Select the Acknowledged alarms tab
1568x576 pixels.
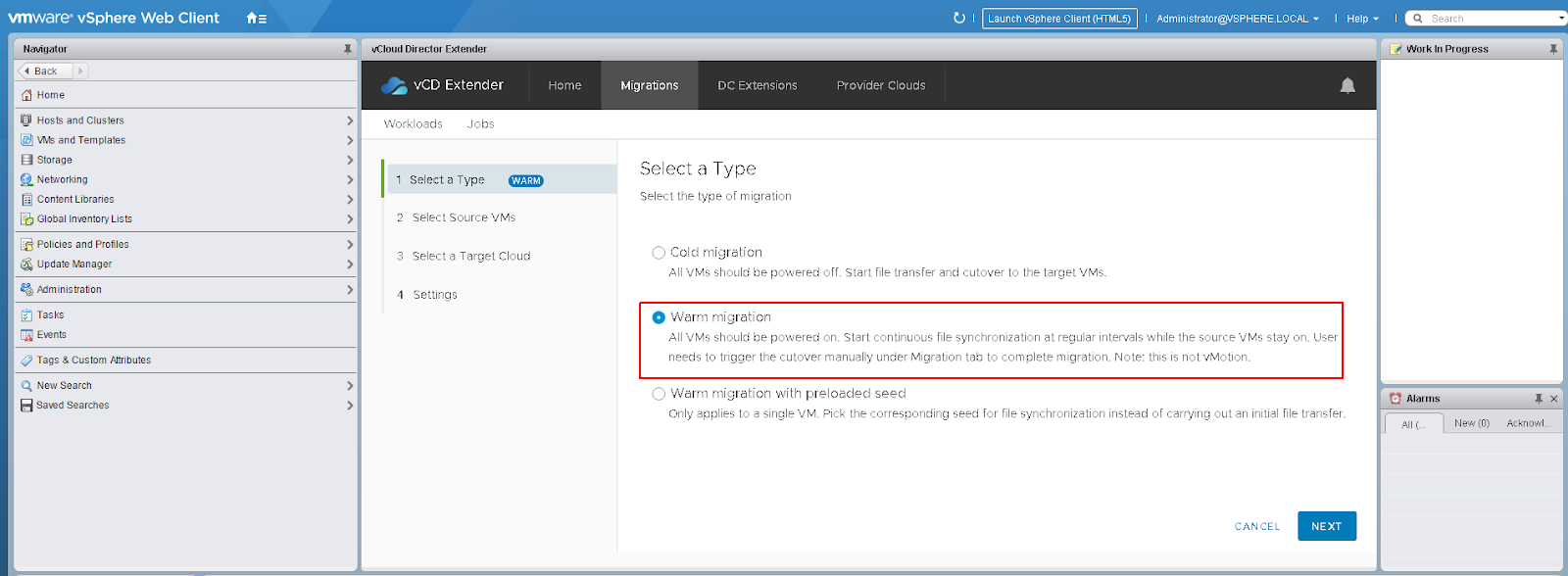(x=1527, y=423)
